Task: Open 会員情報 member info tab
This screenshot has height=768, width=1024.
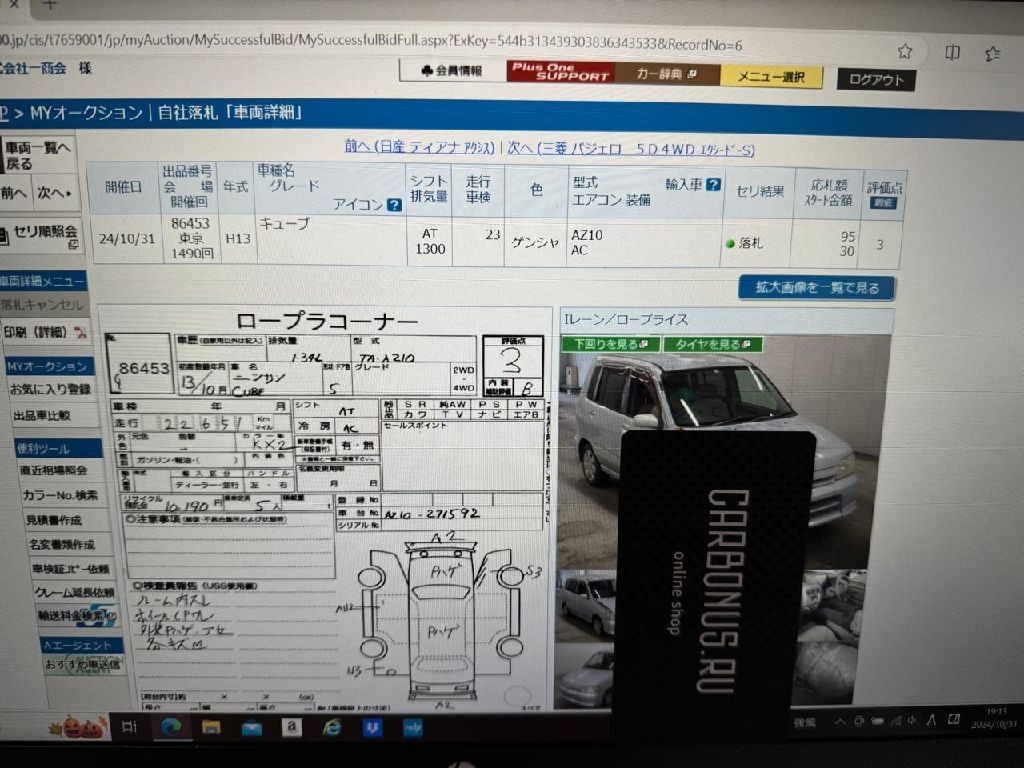Action: click(453, 71)
